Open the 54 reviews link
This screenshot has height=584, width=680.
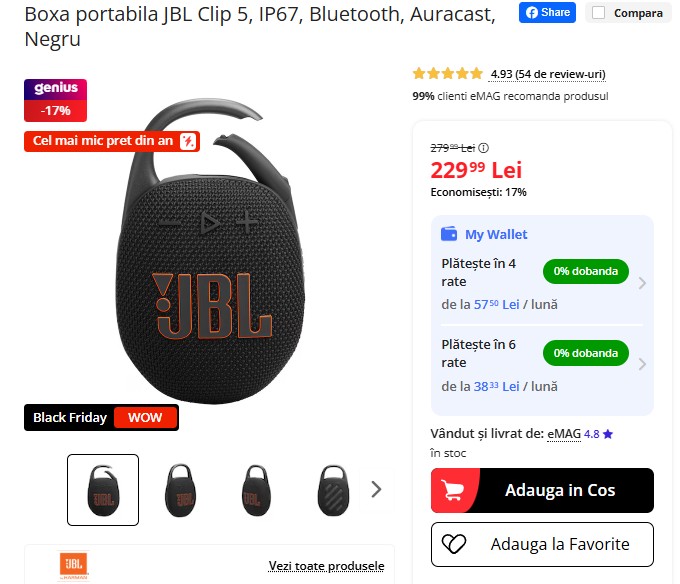[548, 74]
